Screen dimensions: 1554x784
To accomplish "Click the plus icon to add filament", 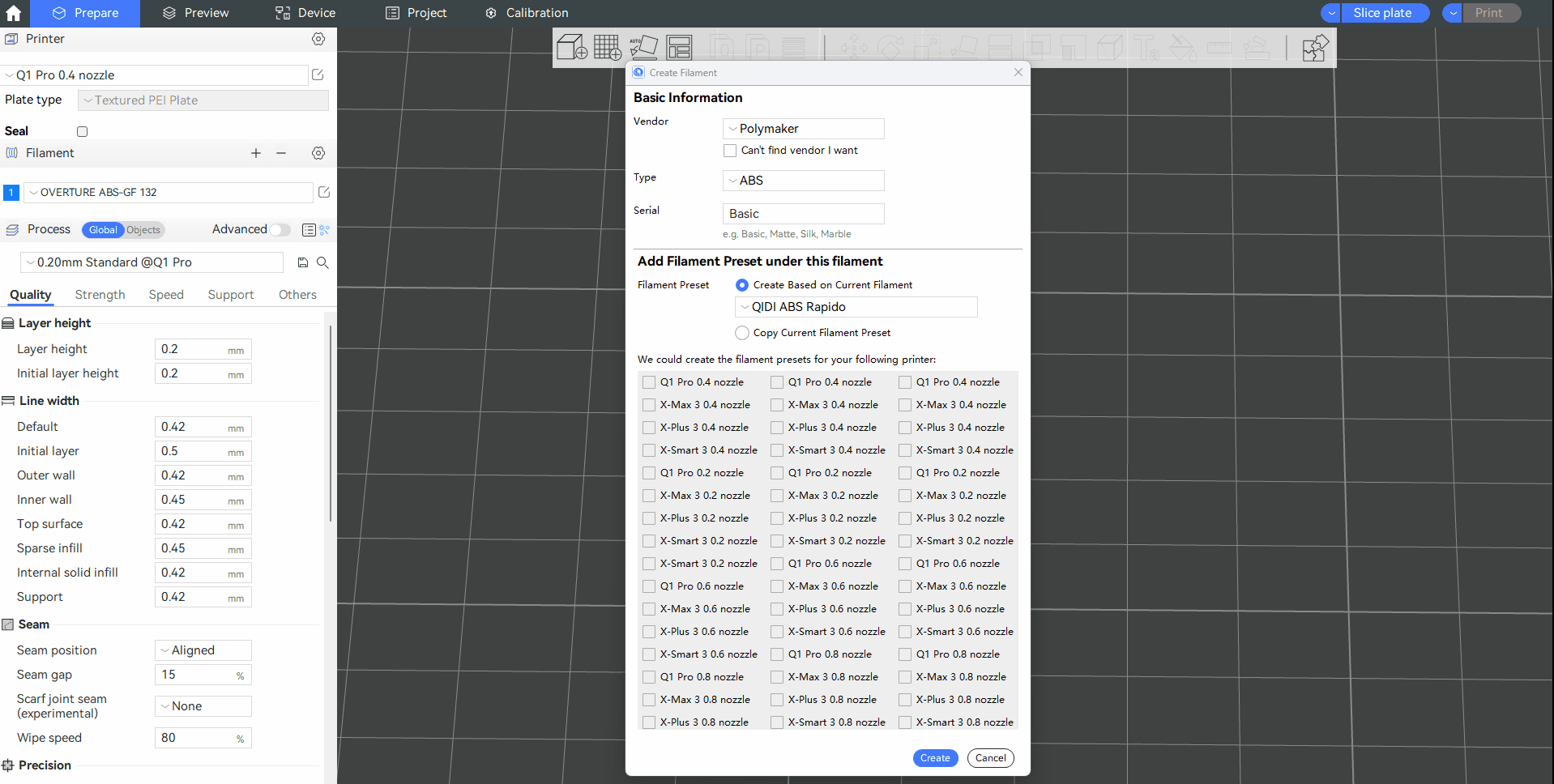I will (x=256, y=153).
